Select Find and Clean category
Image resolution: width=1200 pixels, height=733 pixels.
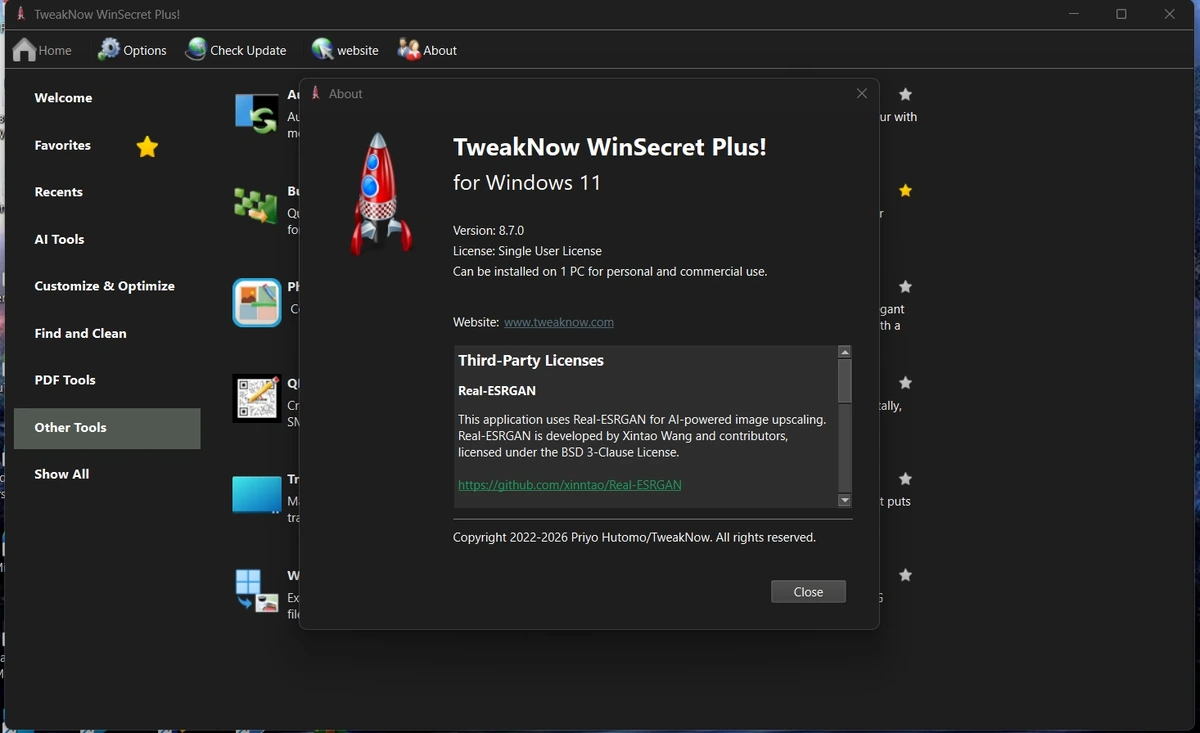80,333
